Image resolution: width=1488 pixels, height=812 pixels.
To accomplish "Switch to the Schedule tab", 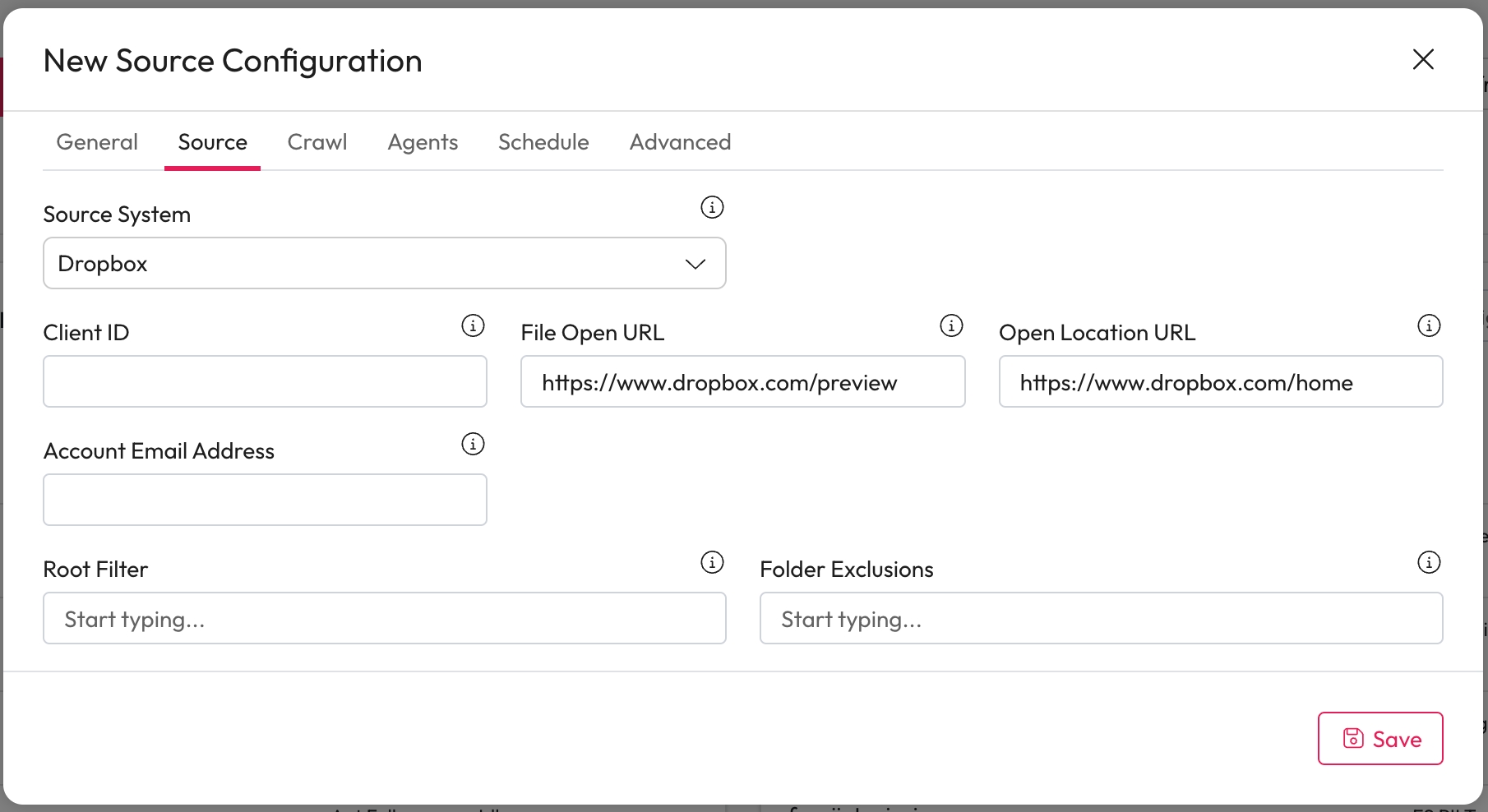I will 543,142.
